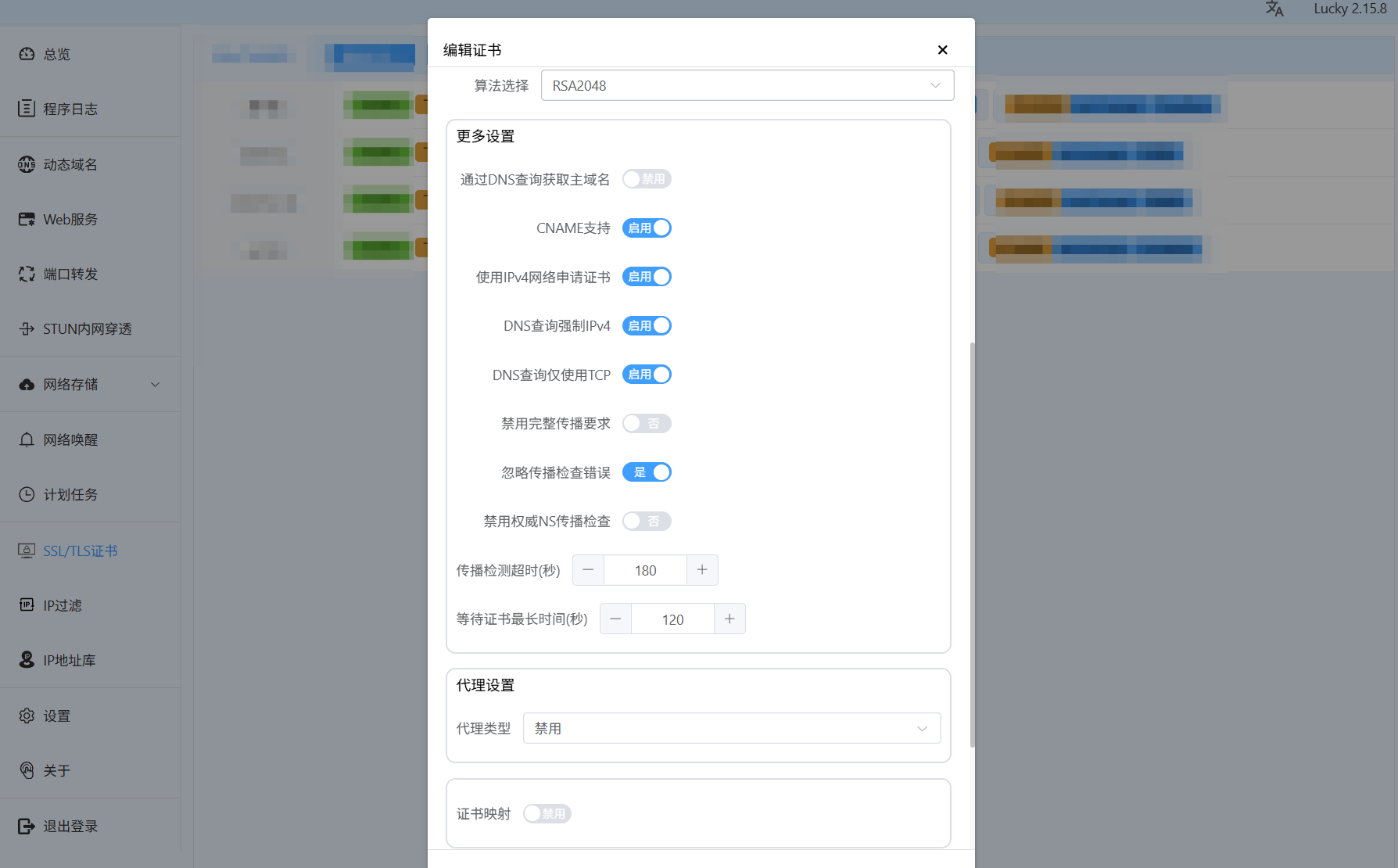Go to Web服务 in the sidebar
Viewport: 1398px width, 868px height.
(x=70, y=220)
